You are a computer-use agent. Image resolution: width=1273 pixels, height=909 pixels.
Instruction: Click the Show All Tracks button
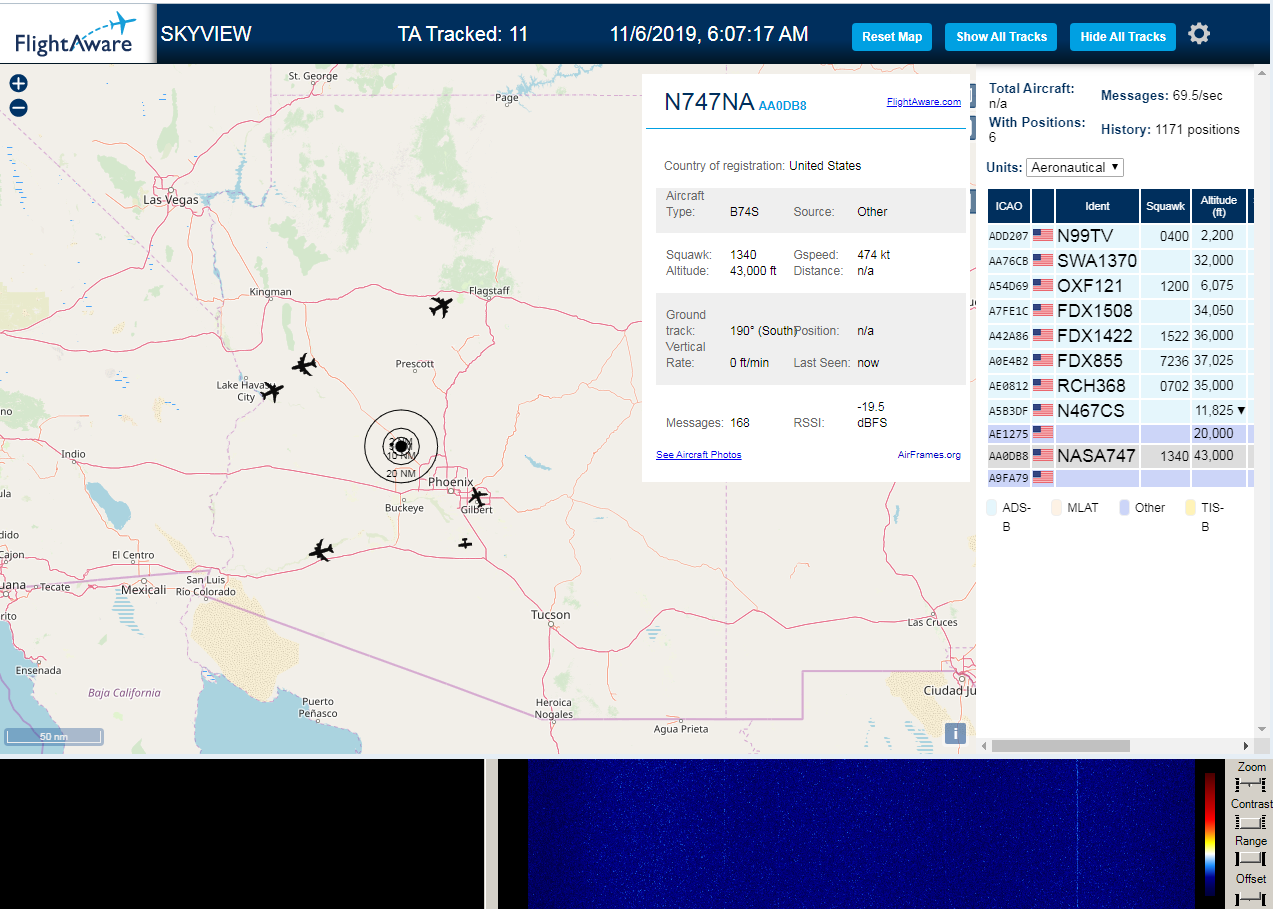click(1001, 37)
